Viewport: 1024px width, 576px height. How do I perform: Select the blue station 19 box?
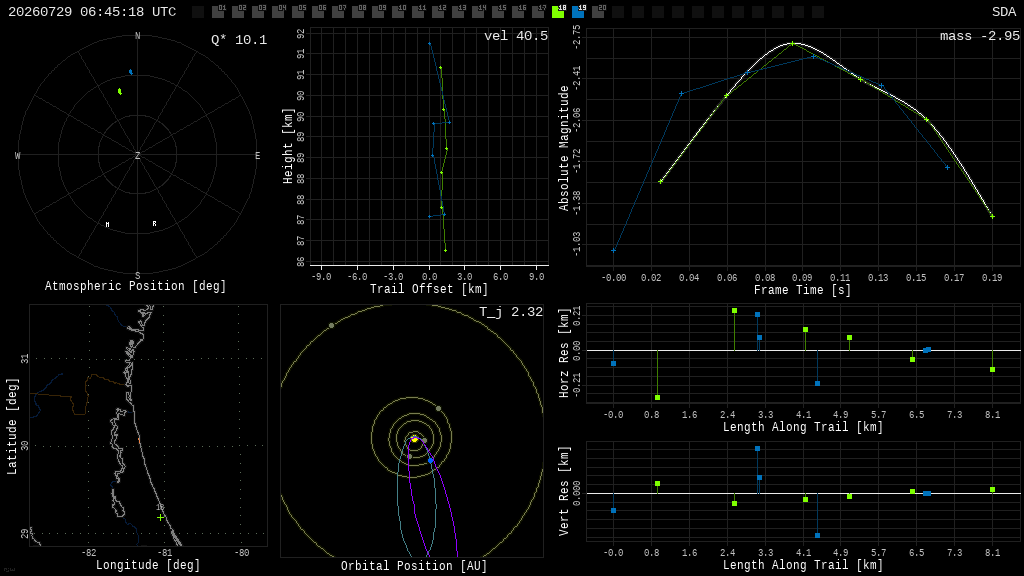coord(578,12)
